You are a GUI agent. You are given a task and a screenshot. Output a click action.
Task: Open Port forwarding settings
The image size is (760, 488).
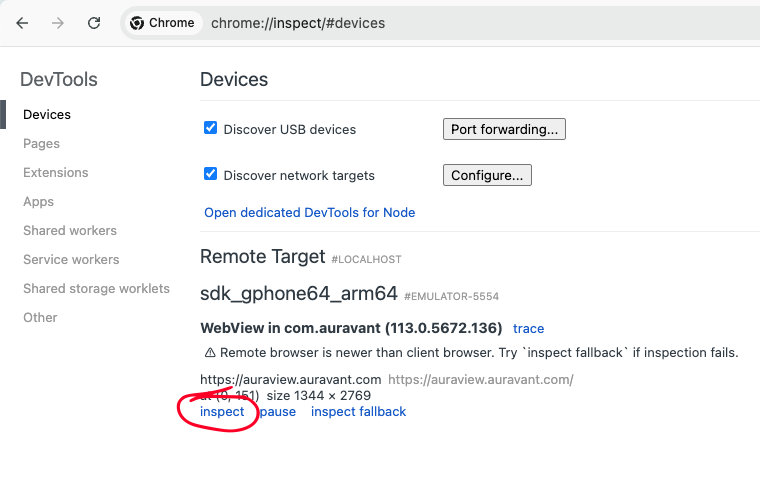pos(504,129)
